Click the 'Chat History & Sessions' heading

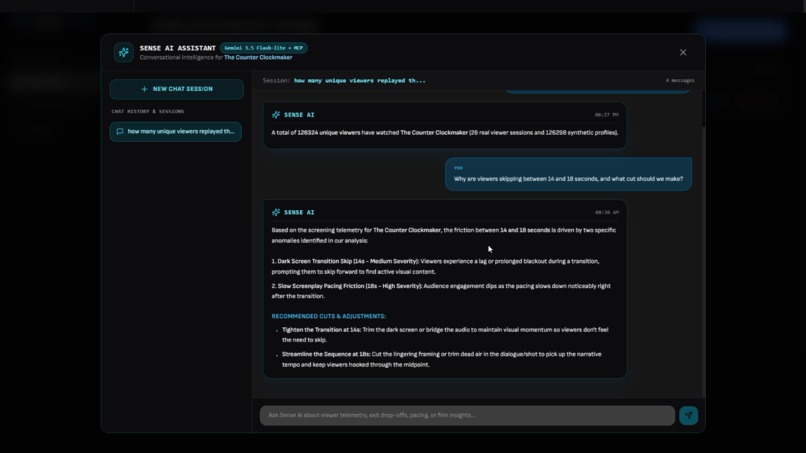[148, 111]
